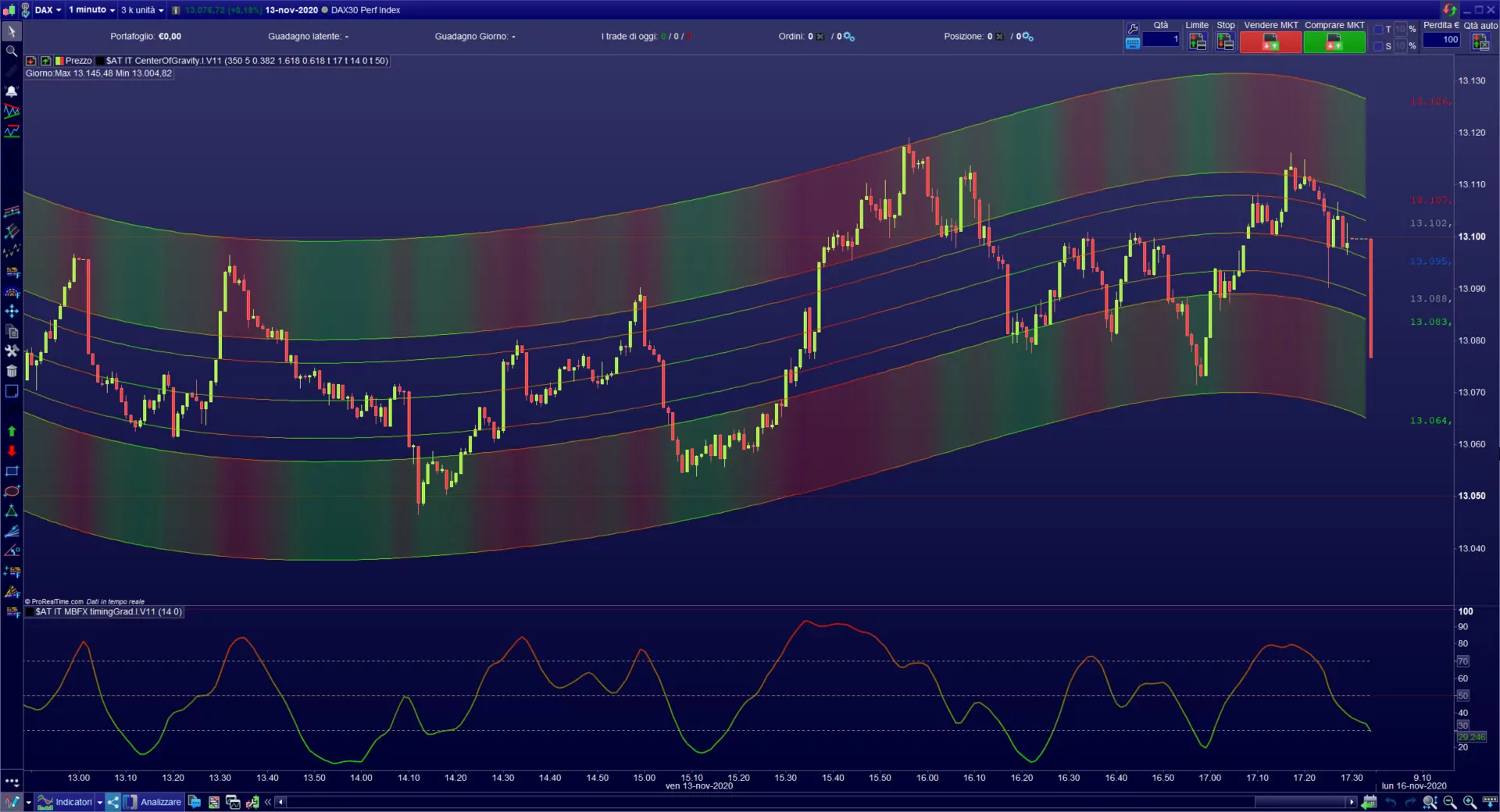Open the share icon in bottom toolbar
This screenshot has width=1500, height=812.
pos(113,802)
